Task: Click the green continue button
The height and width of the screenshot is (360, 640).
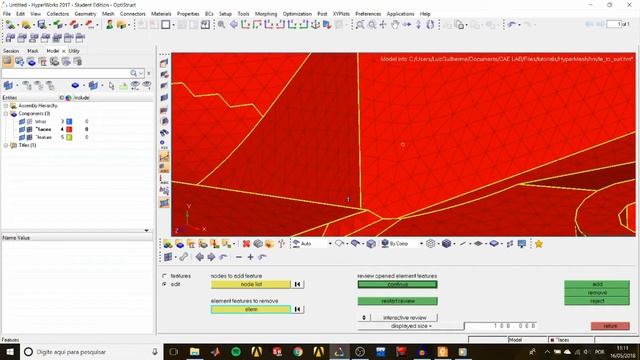Action: pos(398,284)
